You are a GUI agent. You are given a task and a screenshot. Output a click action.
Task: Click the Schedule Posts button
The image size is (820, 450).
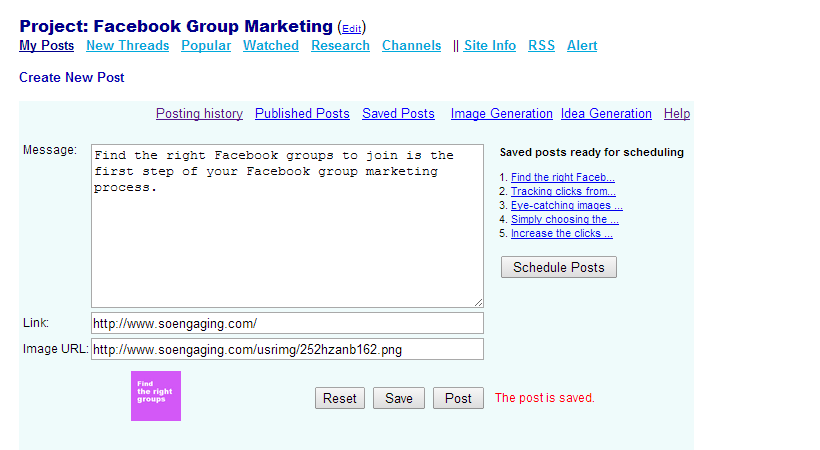point(559,267)
